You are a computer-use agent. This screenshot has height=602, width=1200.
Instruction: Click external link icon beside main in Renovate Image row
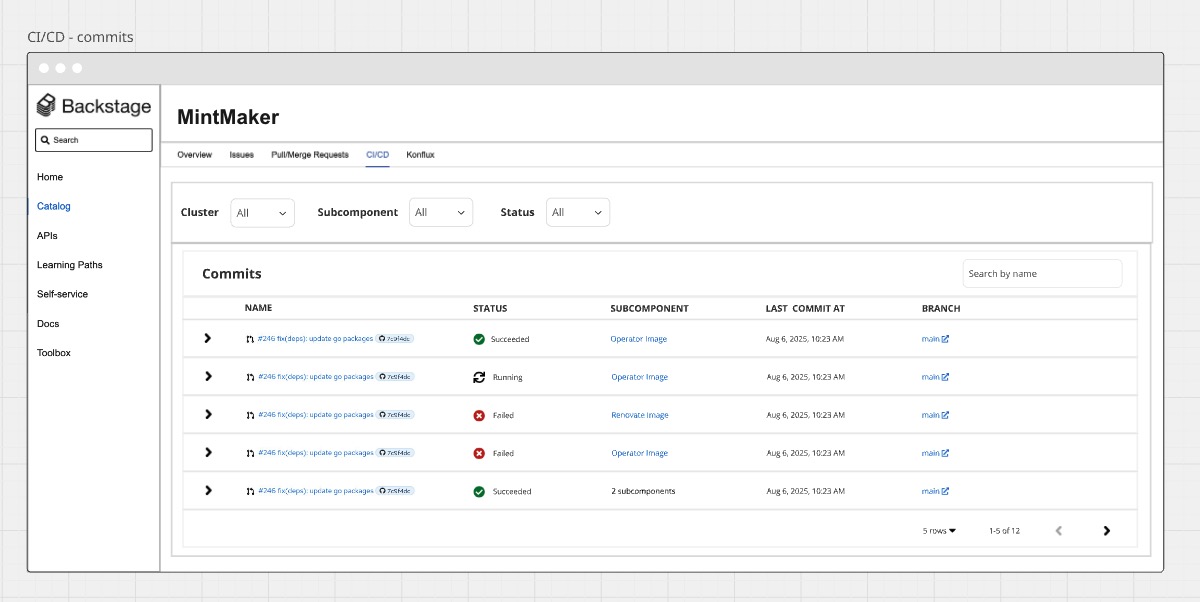tap(945, 415)
